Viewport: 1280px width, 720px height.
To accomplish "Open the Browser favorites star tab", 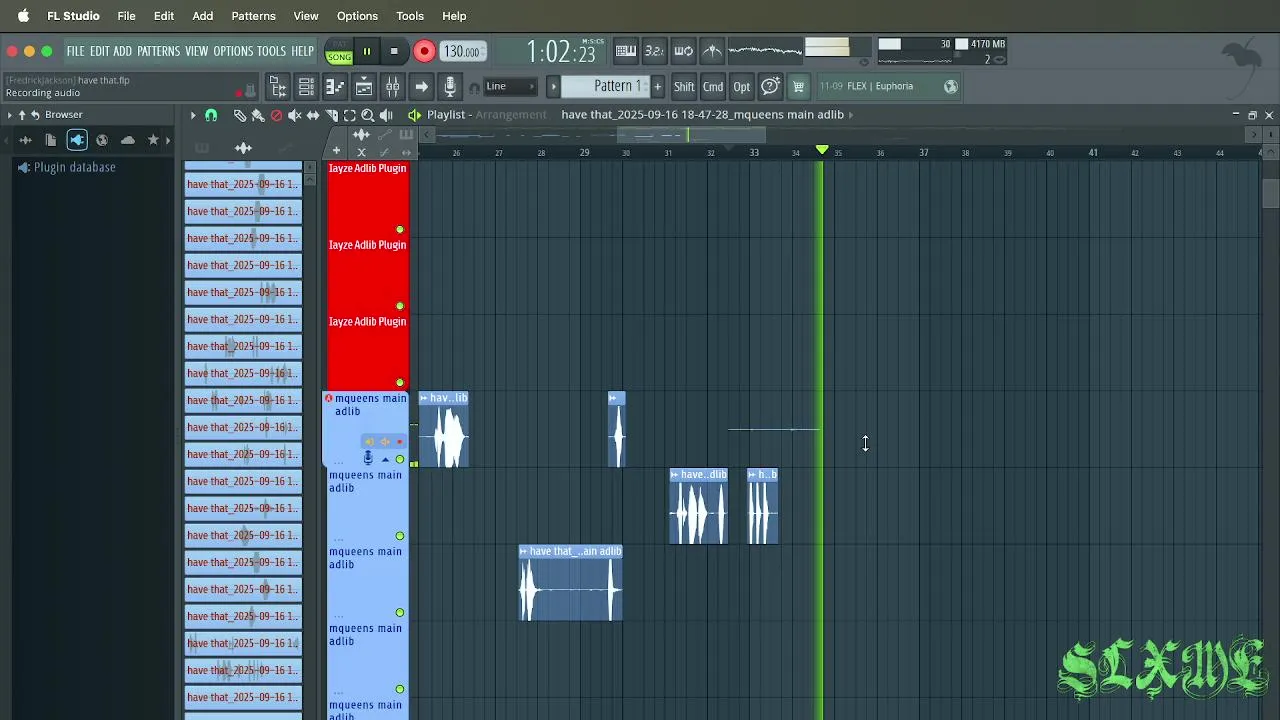I will [153, 140].
